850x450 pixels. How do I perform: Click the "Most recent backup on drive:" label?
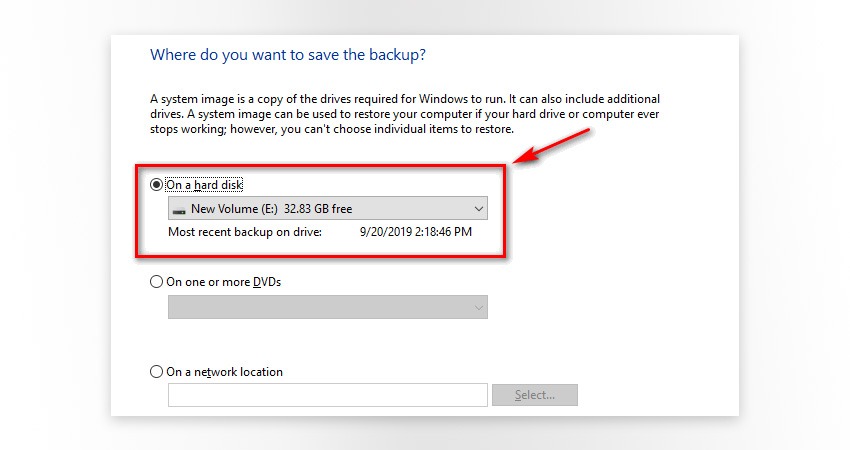245,232
